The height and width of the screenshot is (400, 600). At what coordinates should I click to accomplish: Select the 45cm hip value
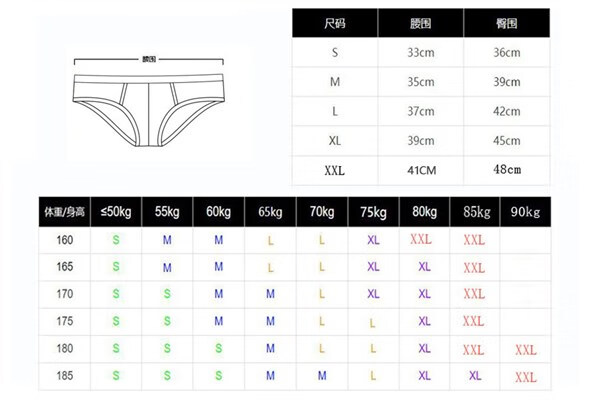pos(507,140)
